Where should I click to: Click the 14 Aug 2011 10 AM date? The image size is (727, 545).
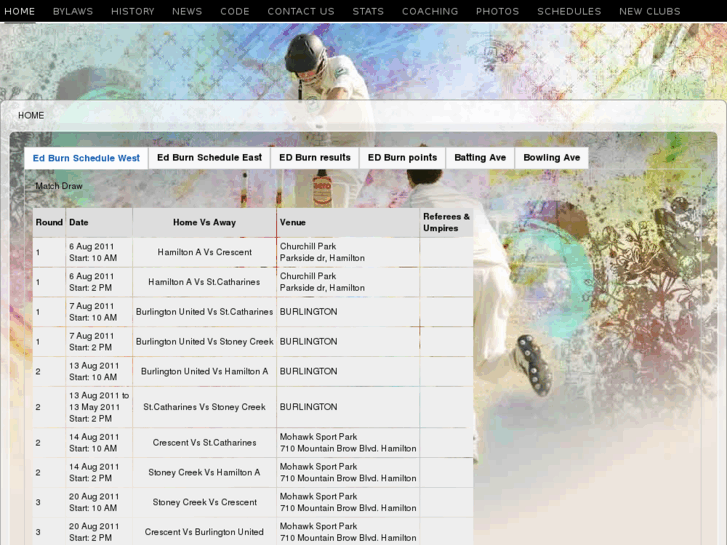tap(94, 442)
